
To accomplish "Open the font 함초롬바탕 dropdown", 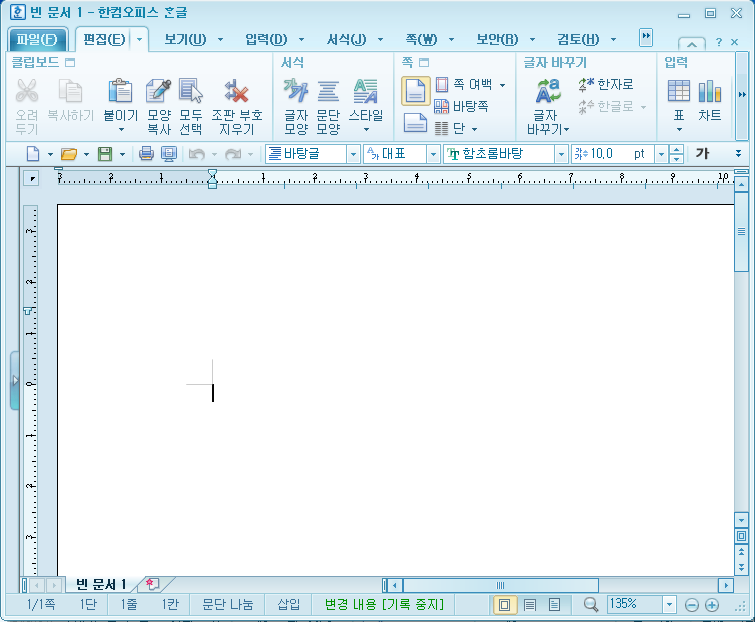I will click(561, 154).
